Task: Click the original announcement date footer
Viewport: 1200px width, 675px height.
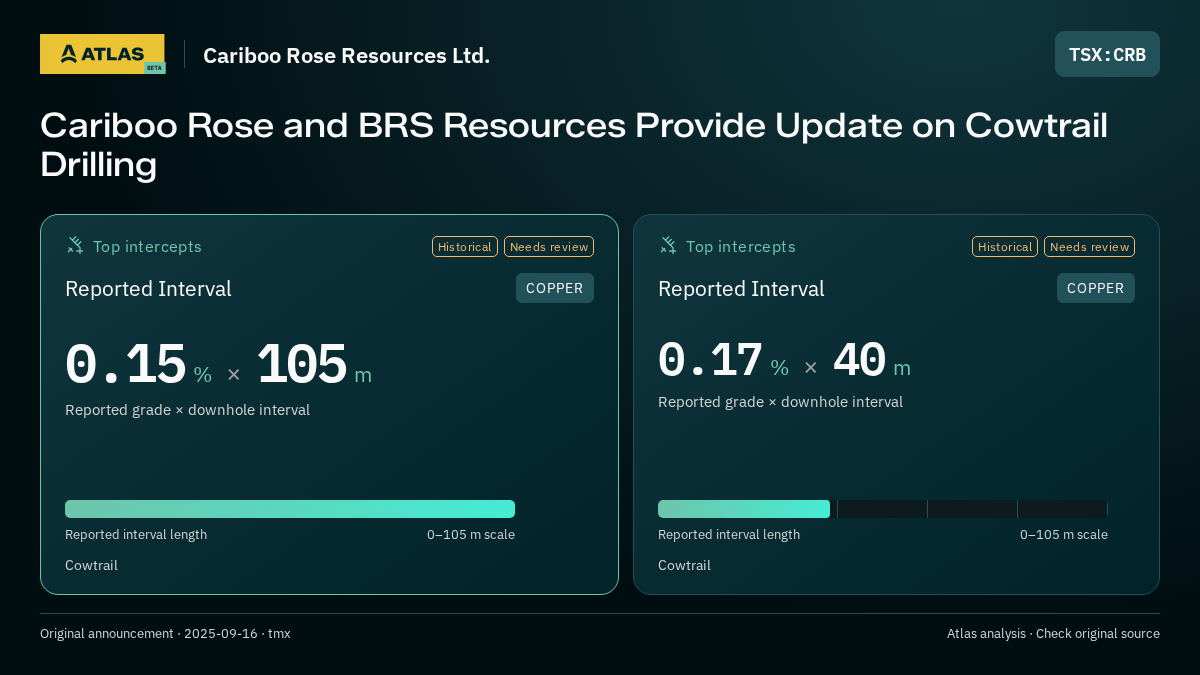Action: pos(165,634)
